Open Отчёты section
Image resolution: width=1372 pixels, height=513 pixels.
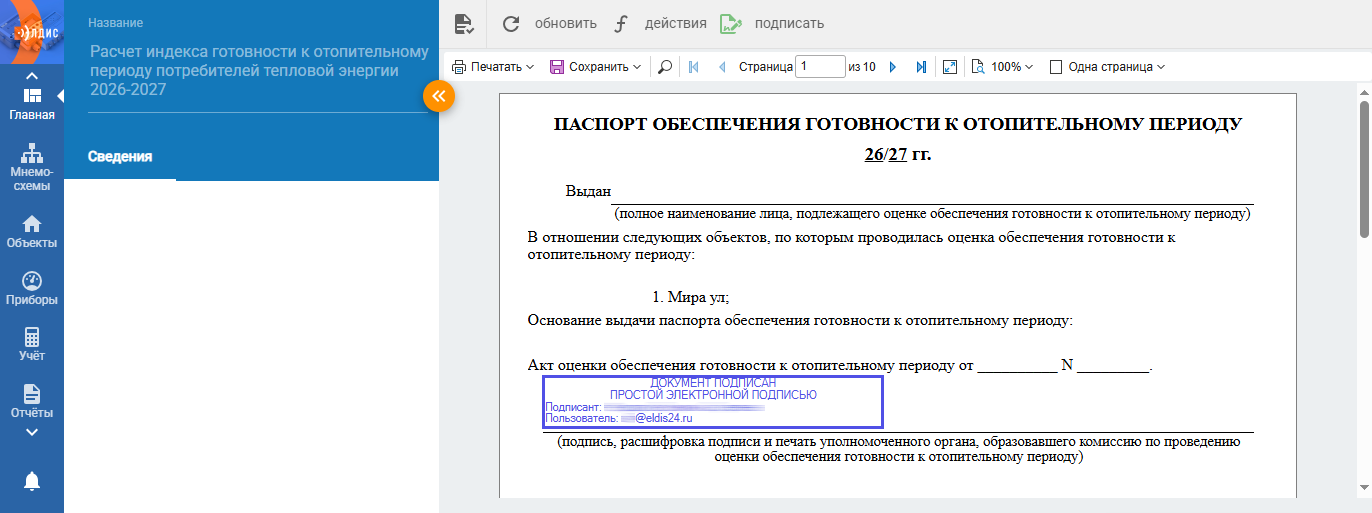(x=32, y=402)
